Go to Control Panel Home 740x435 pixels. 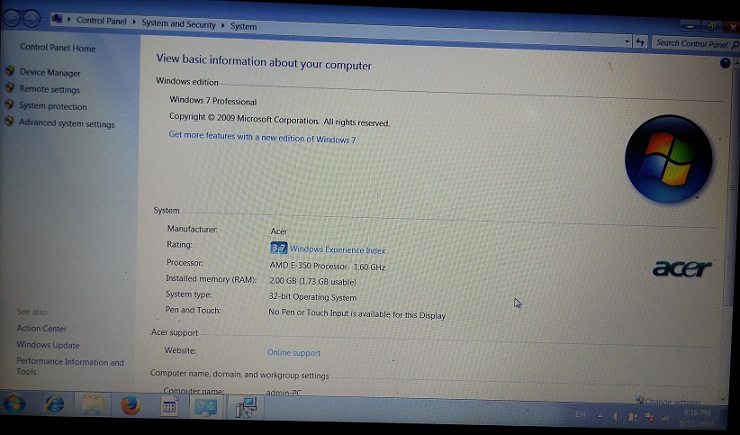58,48
